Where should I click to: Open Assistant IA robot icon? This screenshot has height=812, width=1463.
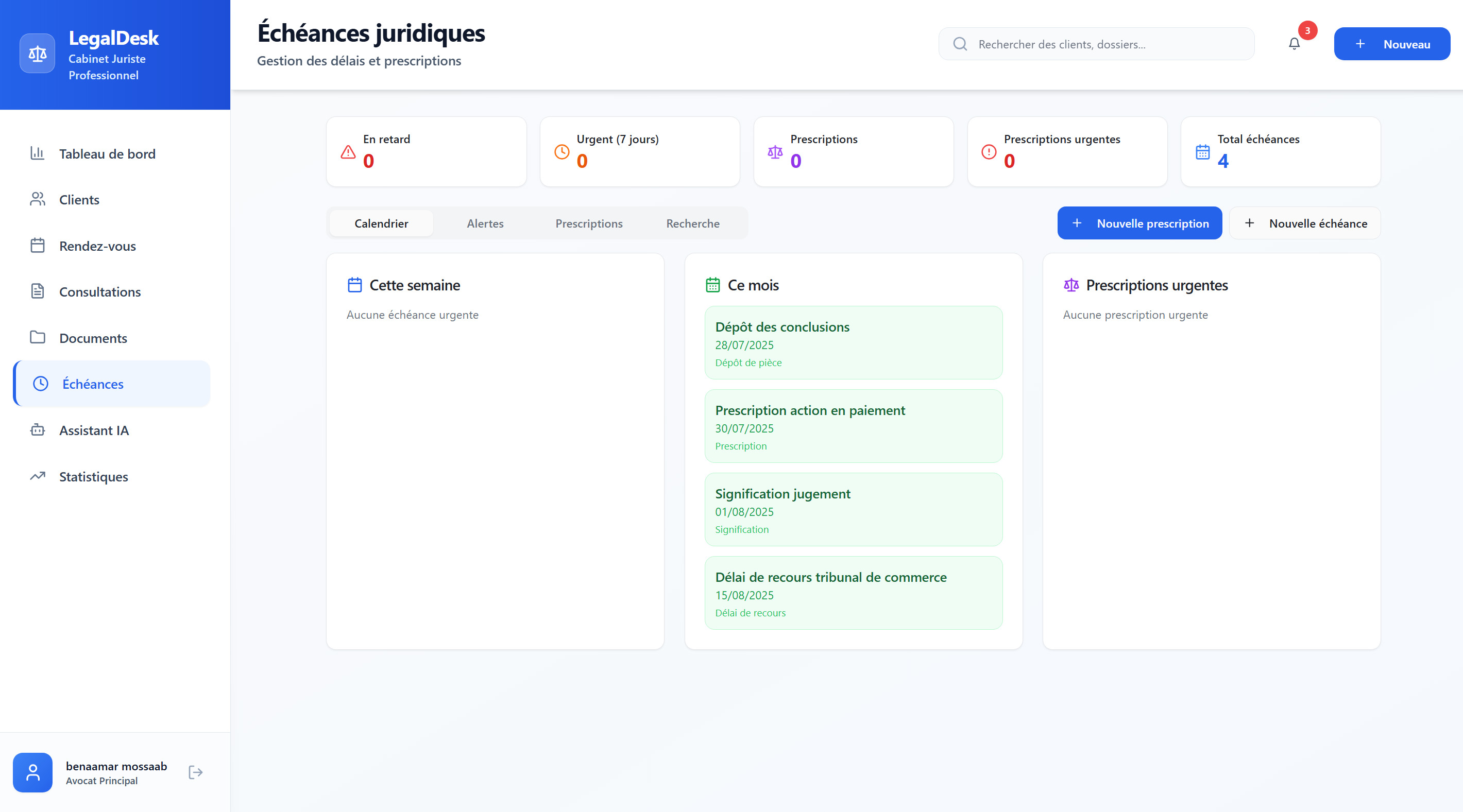pos(38,430)
